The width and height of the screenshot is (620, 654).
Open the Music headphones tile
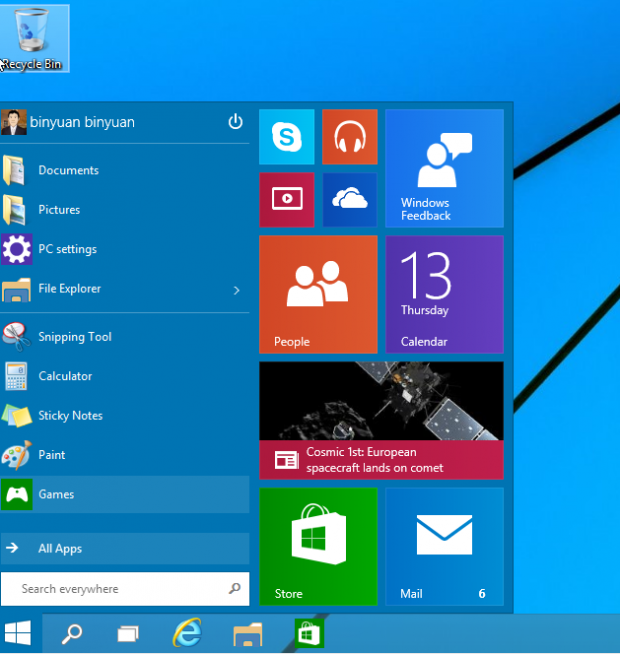pos(350,137)
